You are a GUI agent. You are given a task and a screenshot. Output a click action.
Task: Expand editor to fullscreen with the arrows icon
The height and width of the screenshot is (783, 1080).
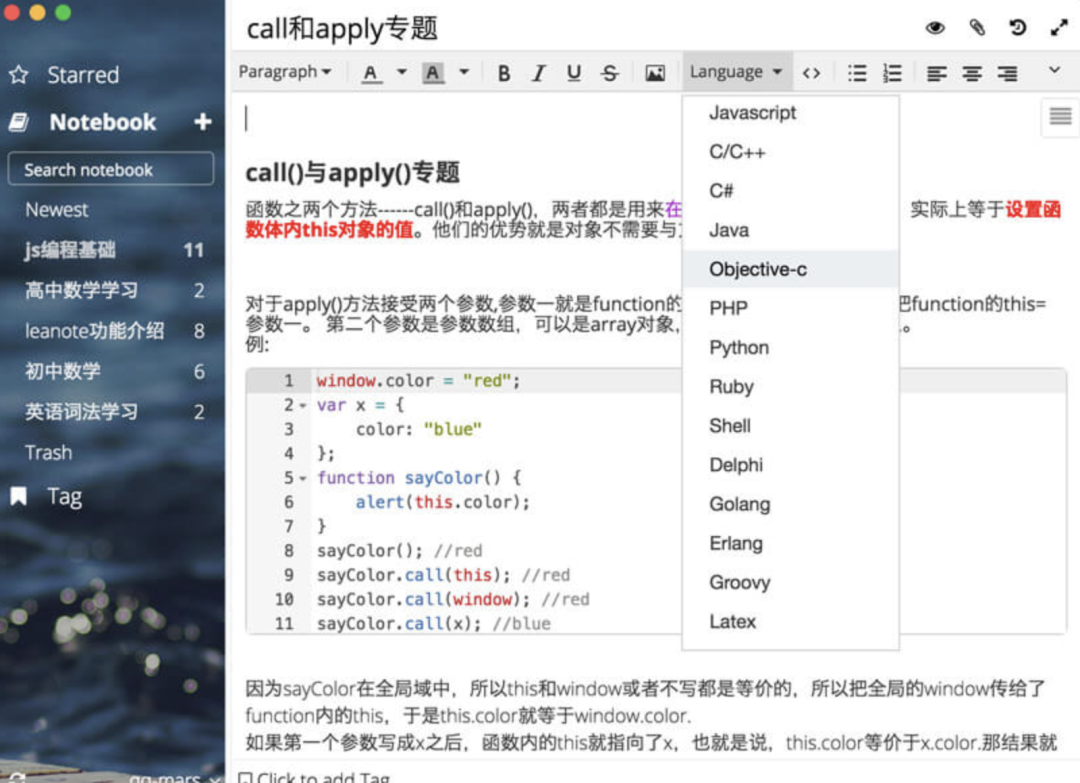1059,28
